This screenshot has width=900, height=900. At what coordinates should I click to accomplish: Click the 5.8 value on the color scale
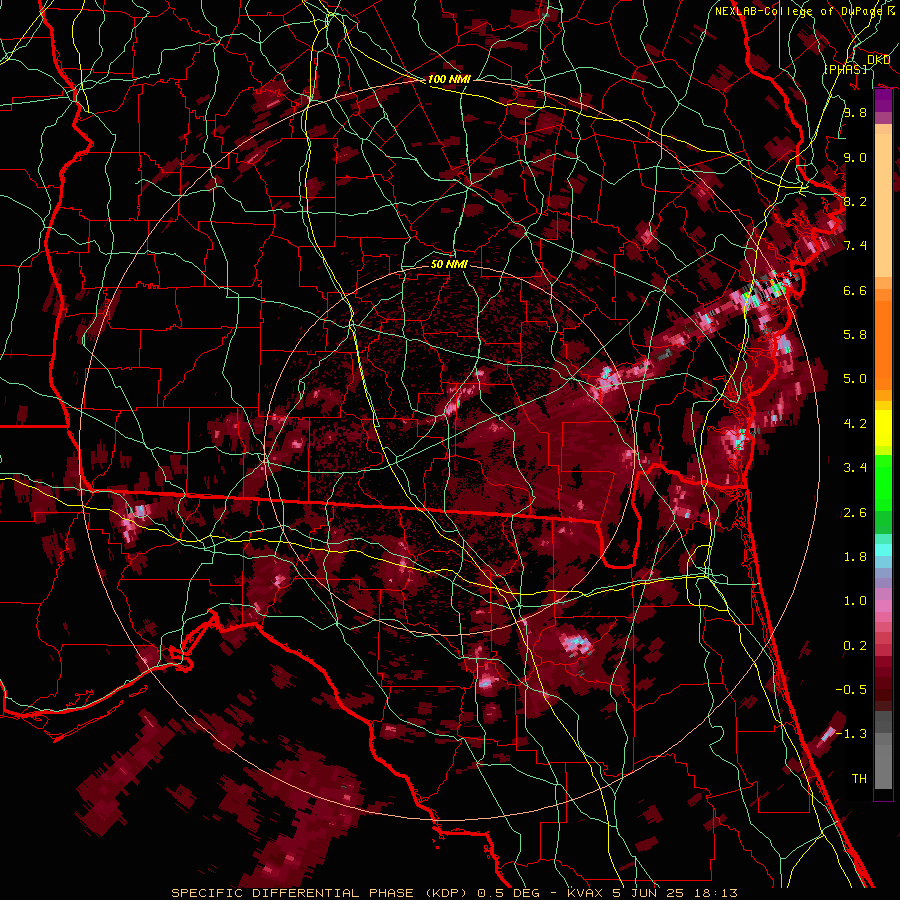[855, 335]
